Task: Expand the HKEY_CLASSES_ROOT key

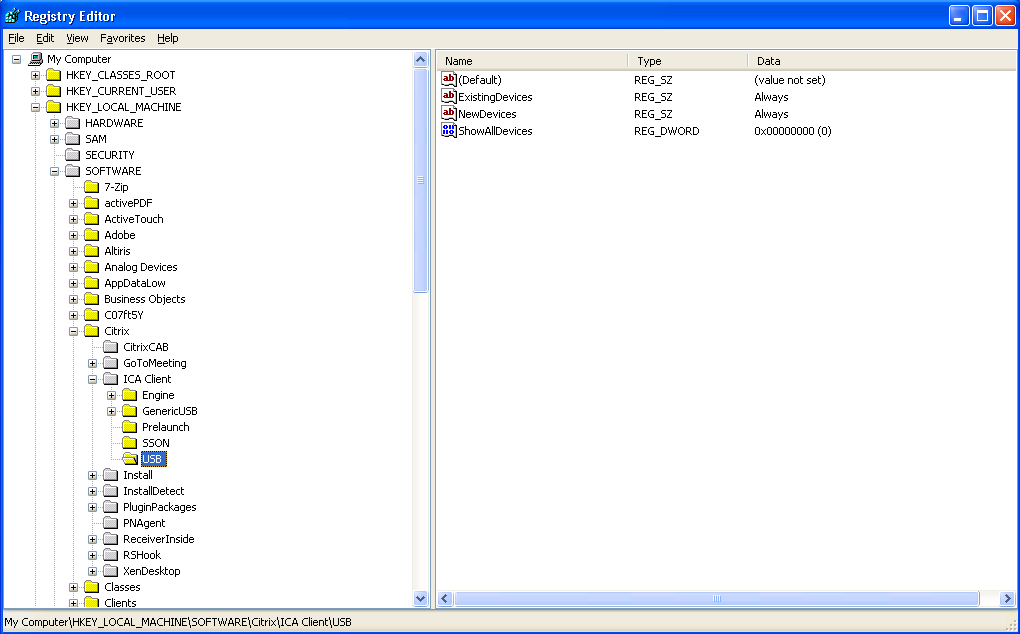Action: 36,75
